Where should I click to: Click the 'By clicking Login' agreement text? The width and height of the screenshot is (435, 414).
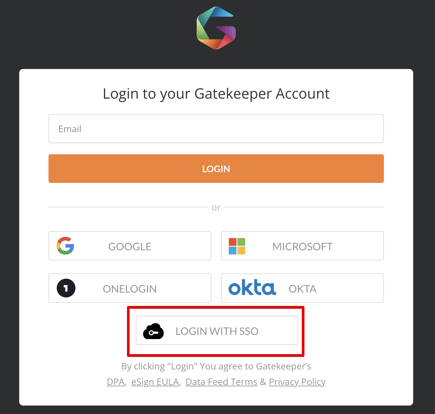pos(216,366)
